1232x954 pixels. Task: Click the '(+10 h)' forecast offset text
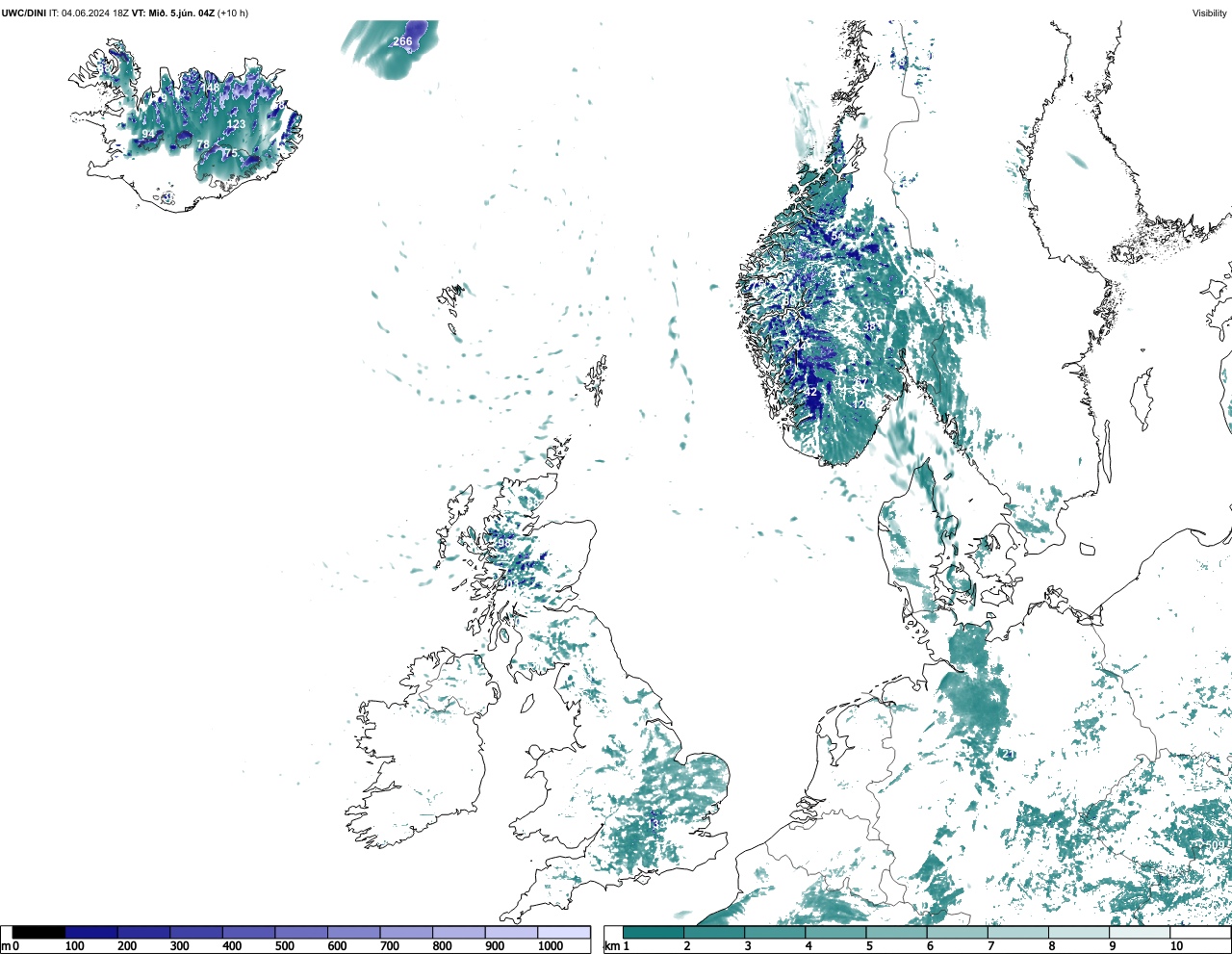(x=235, y=13)
